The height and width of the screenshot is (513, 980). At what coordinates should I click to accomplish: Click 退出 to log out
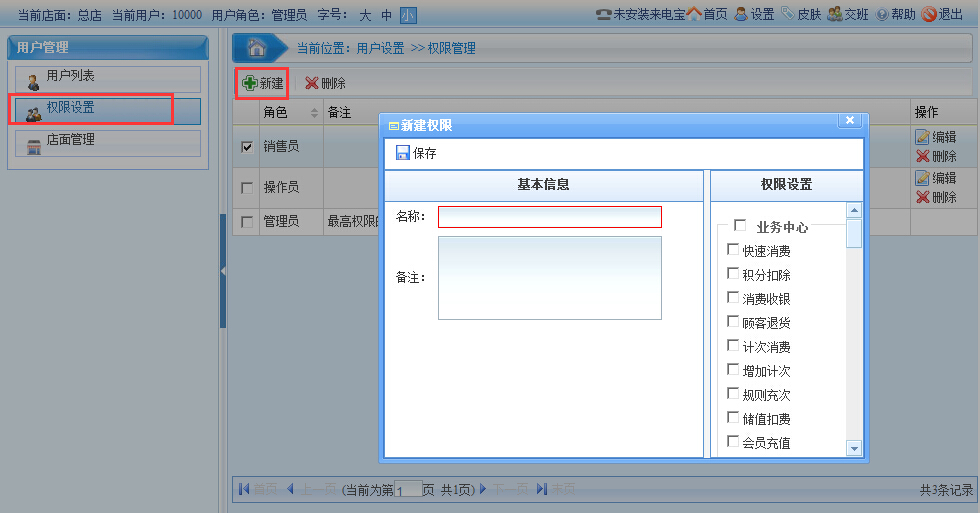tap(942, 14)
